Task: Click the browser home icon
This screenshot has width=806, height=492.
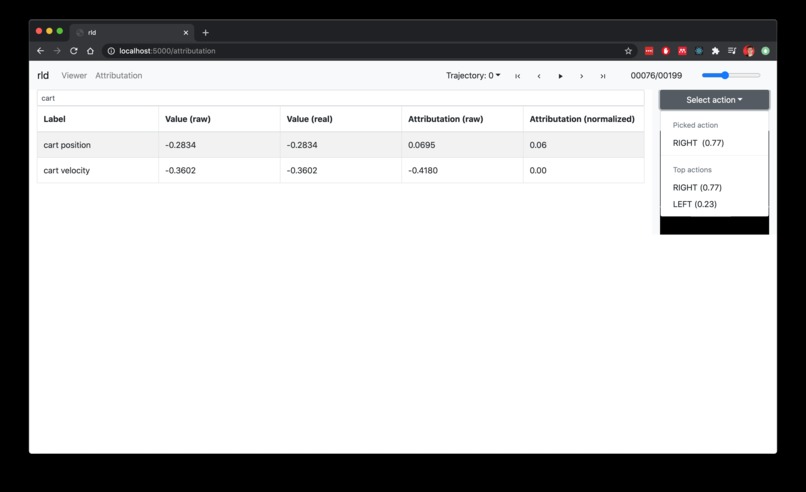Action: coord(90,51)
